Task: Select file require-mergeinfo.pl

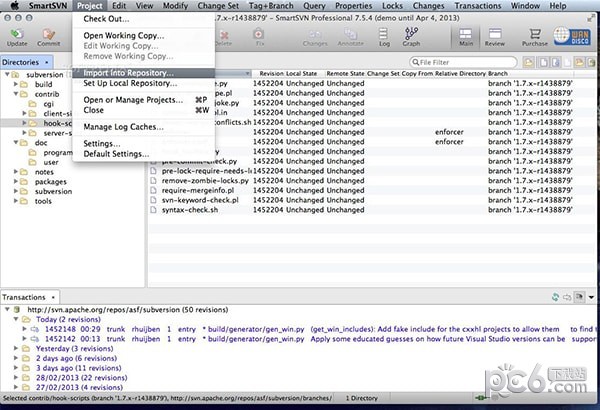Action: click(x=197, y=190)
